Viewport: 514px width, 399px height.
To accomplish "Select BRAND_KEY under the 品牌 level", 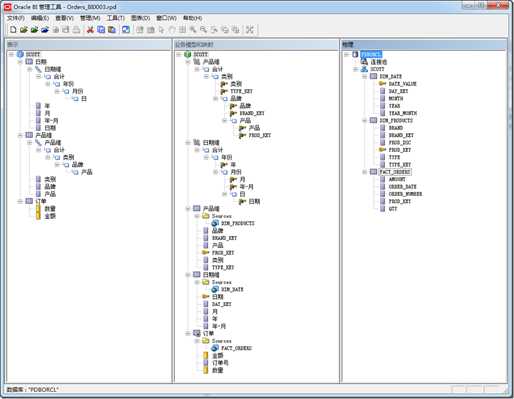I will 252,113.
